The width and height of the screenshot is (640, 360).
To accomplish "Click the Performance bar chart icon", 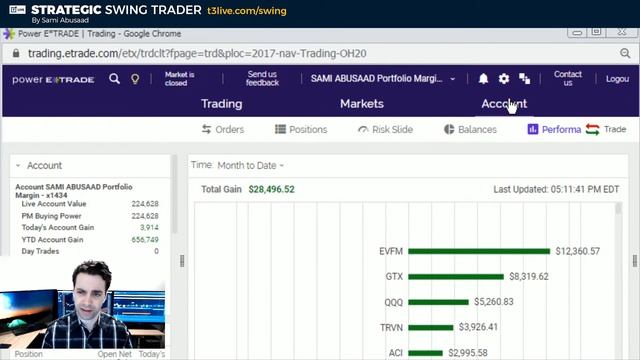I will point(533,129).
